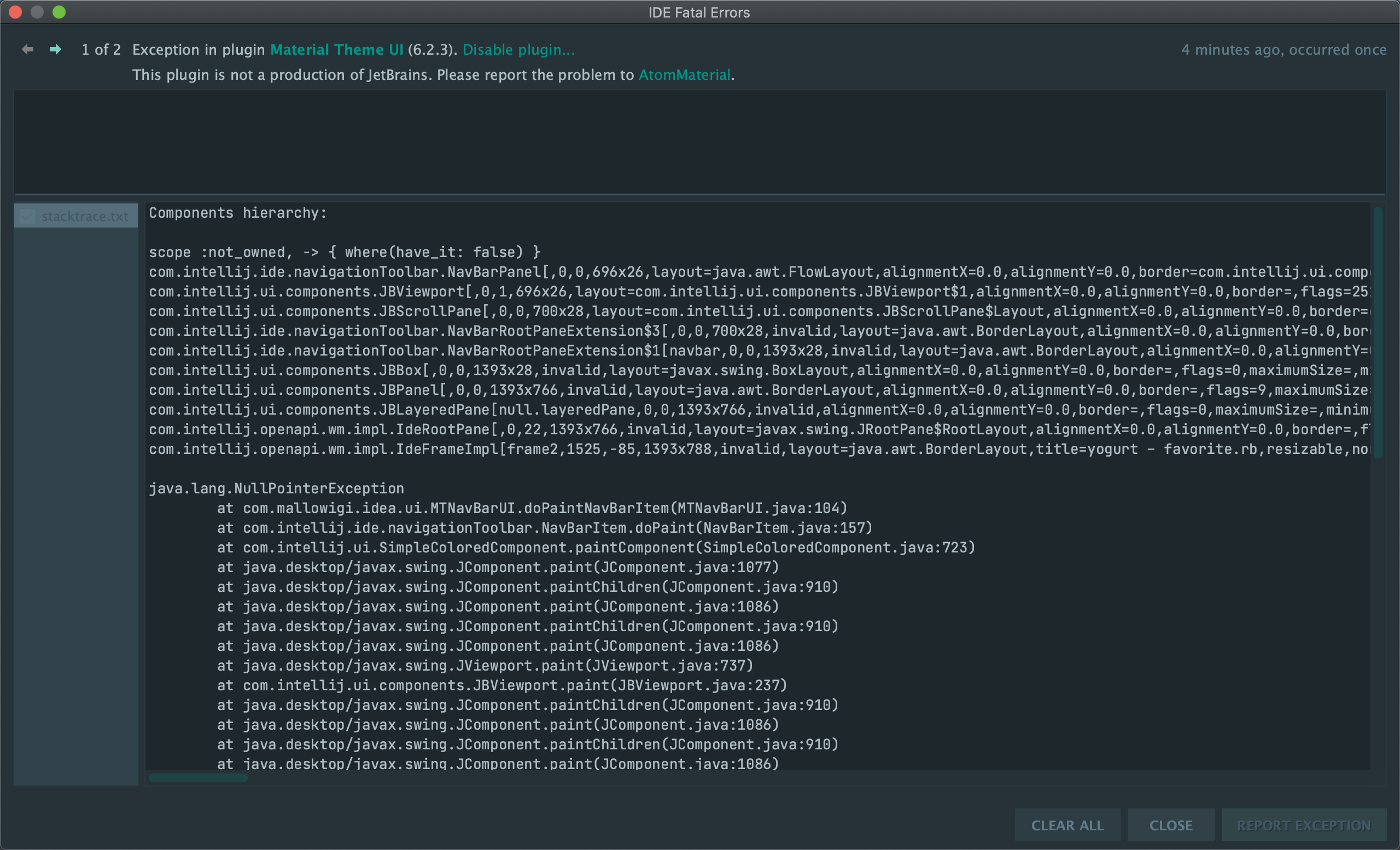Navigate to the next exception with the forward arrow
This screenshot has height=850, width=1400.
[55, 49]
